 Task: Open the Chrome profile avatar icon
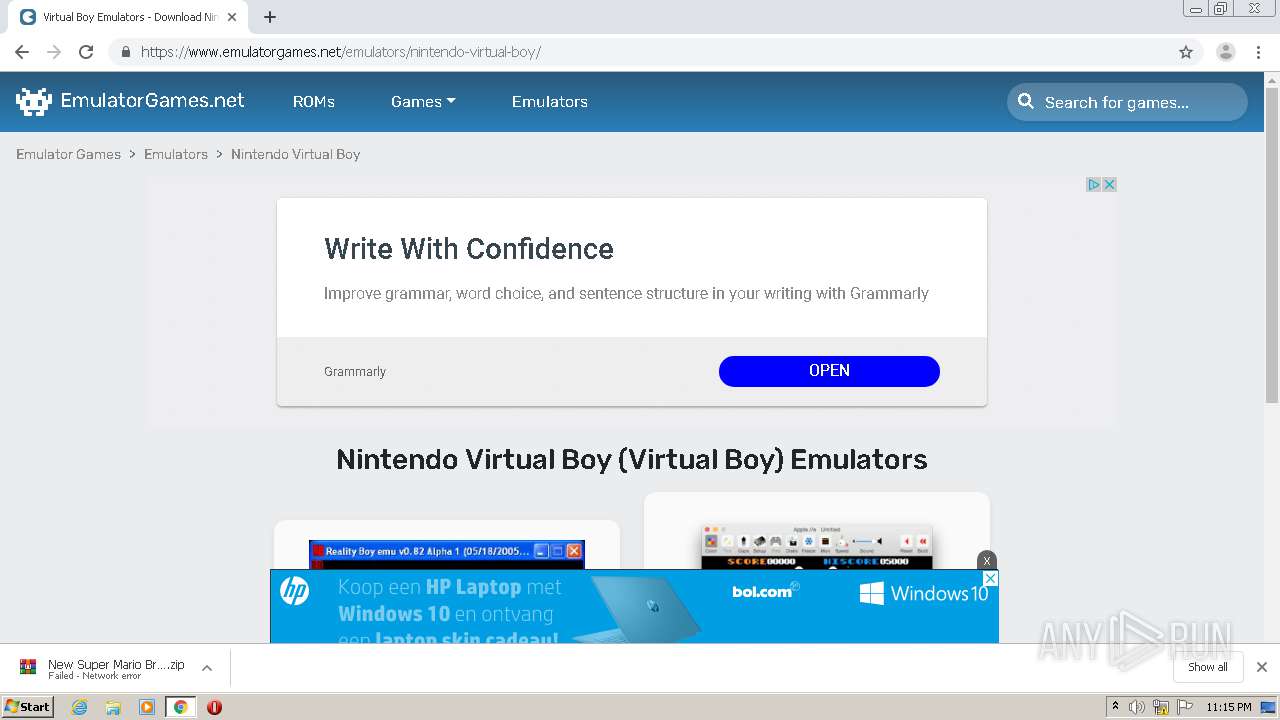point(1226,52)
